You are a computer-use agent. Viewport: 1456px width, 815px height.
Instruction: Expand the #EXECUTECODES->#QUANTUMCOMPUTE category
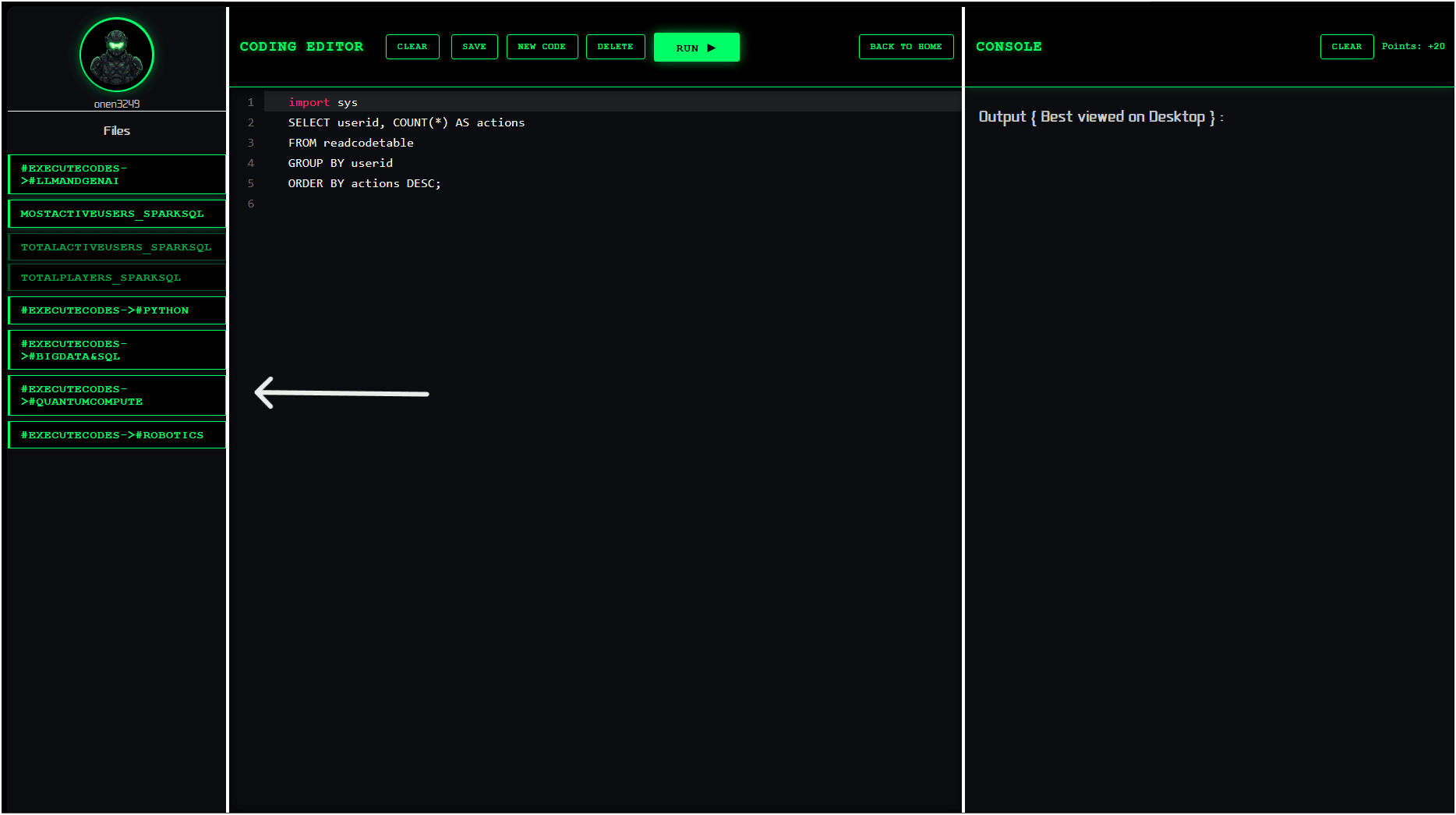pos(117,395)
